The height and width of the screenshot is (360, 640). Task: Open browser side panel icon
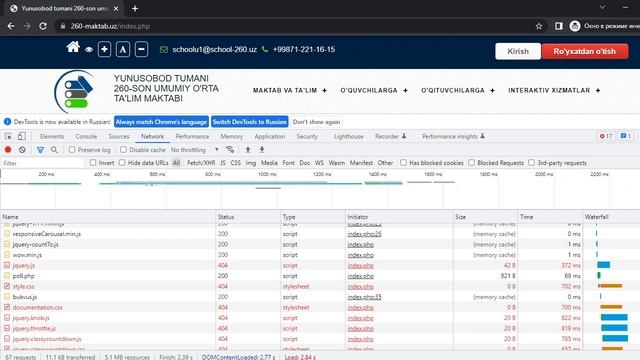coord(558,26)
